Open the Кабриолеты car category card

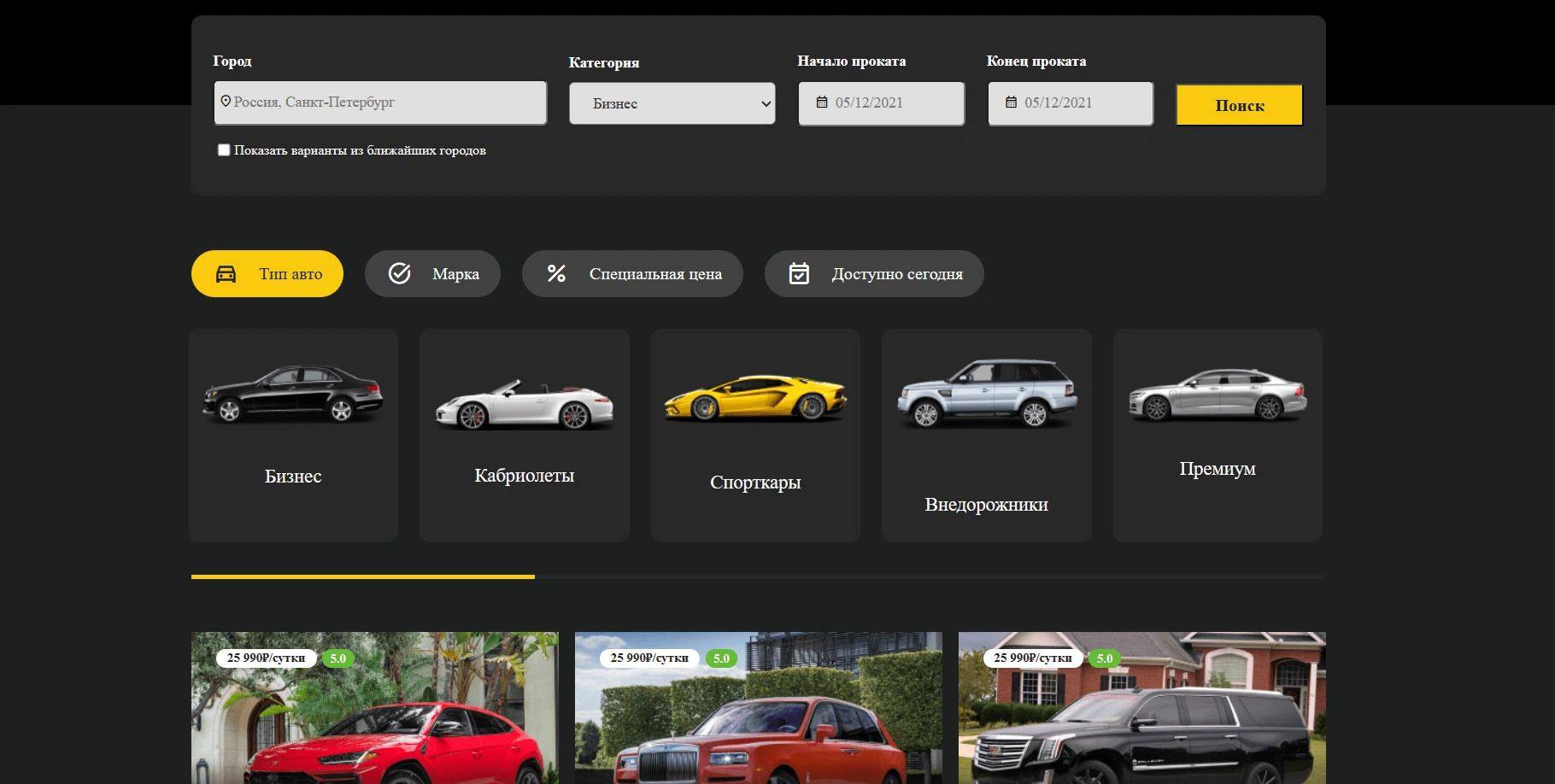coord(525,436)
